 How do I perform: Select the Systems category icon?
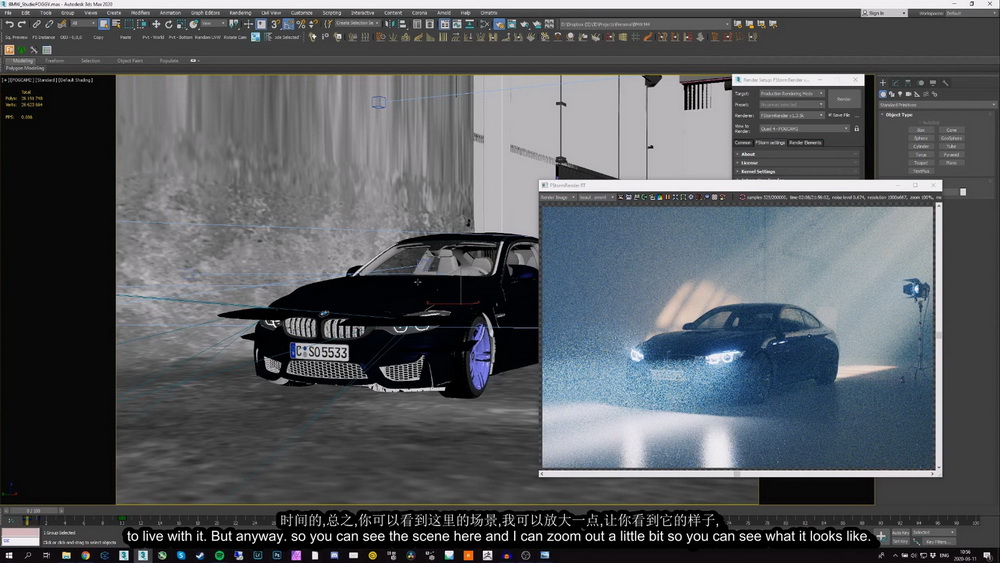point(934,94)
